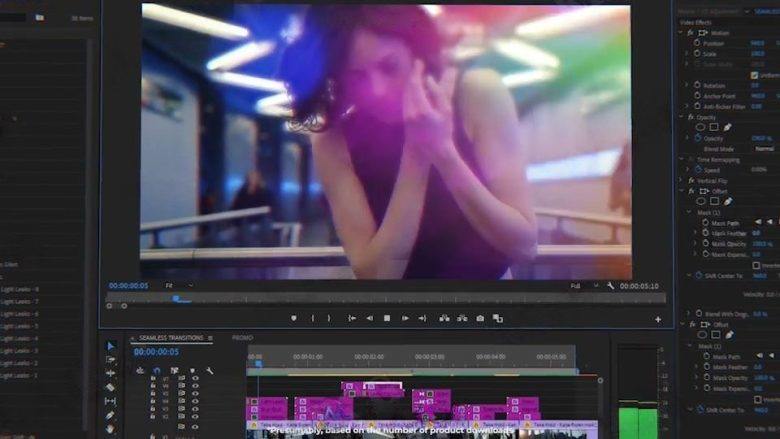Click the Light Leaks - 8 item

click(x=20, y=289)
